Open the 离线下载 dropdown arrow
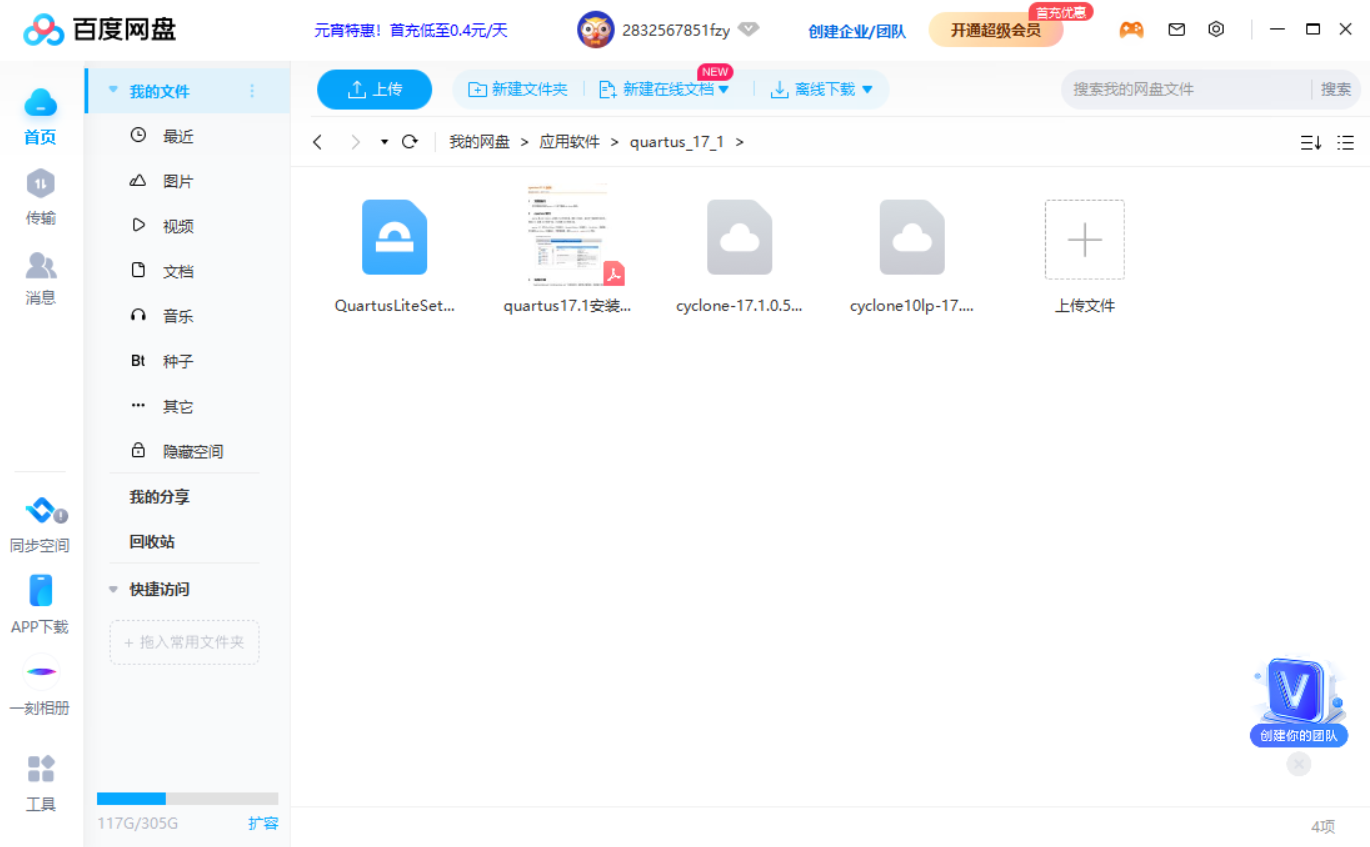This screenshot has height=847, width=1370. pyautogui.click(x=867, y=90)
